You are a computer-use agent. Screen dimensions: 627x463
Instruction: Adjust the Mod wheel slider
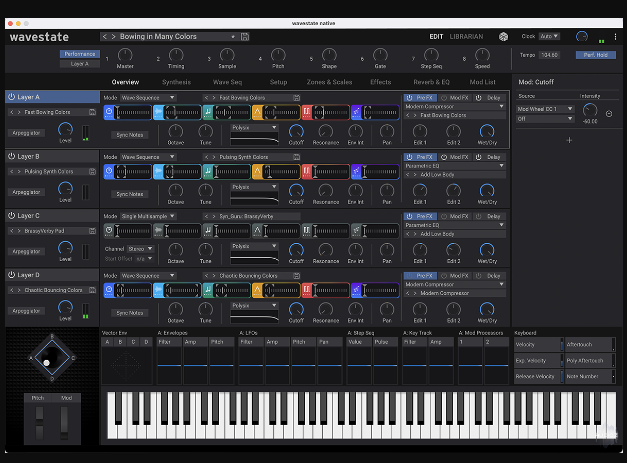(64, 423)
